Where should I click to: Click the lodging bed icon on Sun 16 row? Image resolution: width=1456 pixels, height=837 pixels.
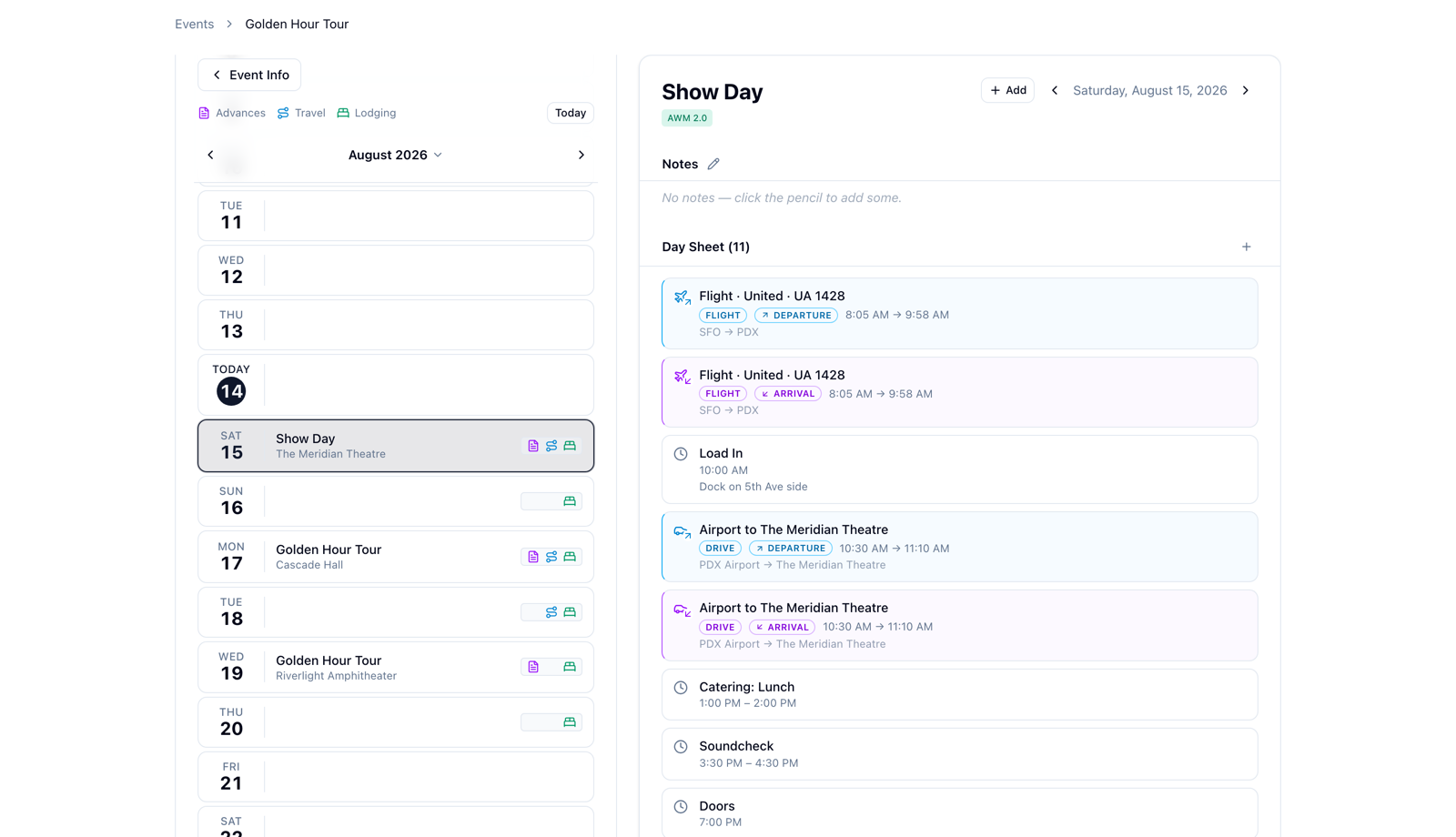pyautogui.click(x=570, y=501)
